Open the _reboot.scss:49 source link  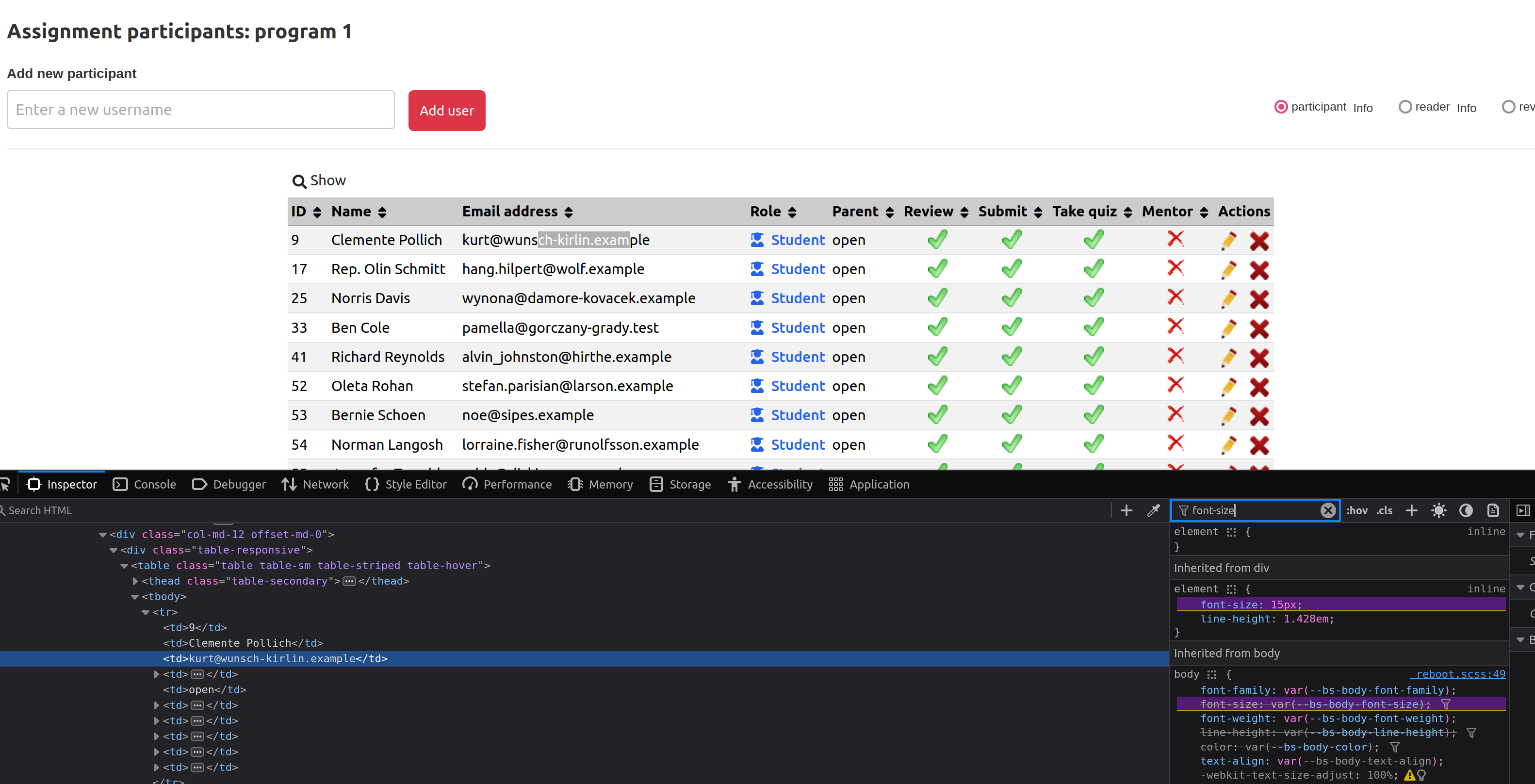[1457, 674]
